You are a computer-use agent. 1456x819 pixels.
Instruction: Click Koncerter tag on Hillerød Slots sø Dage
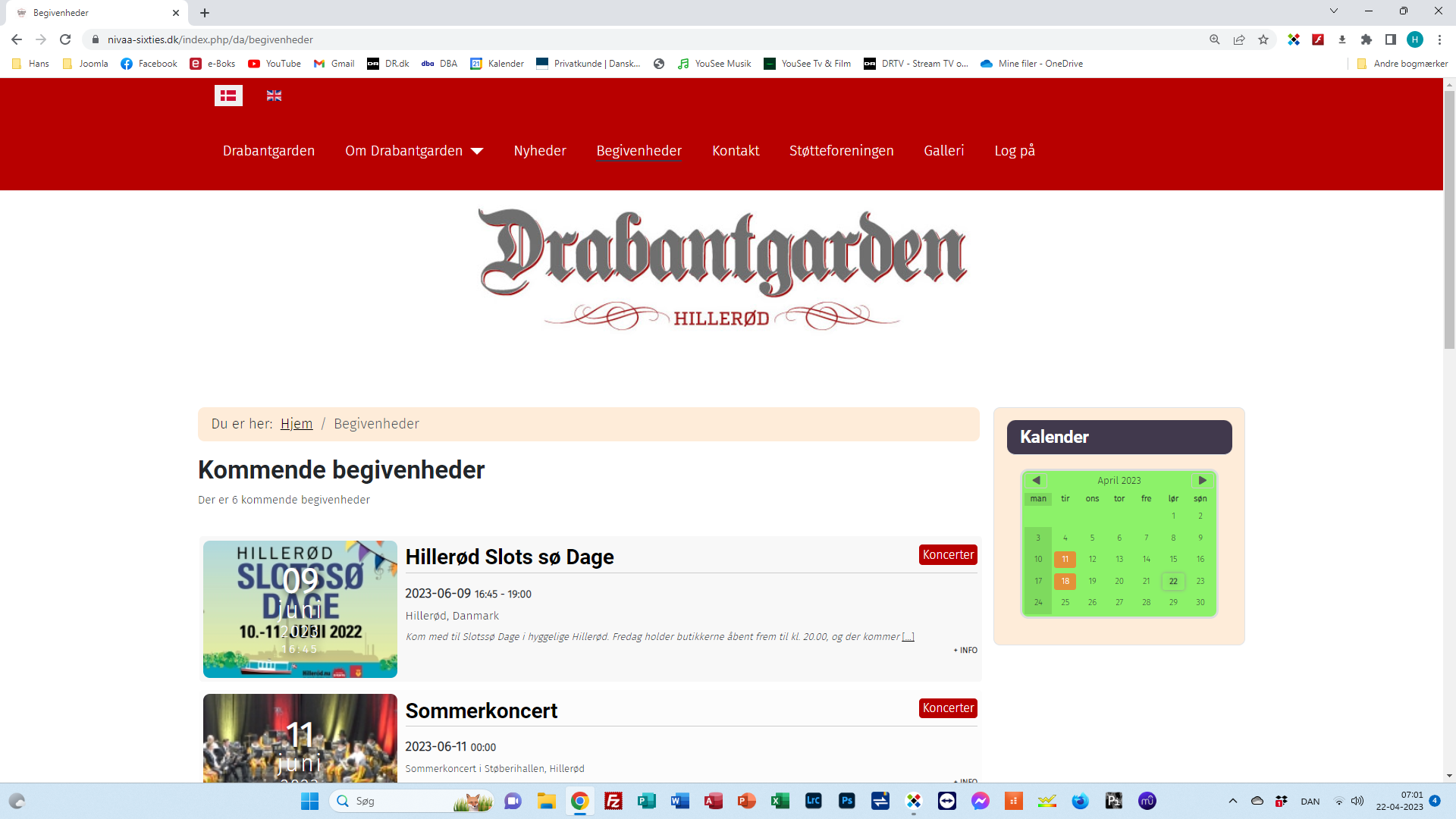pos(948,554)
